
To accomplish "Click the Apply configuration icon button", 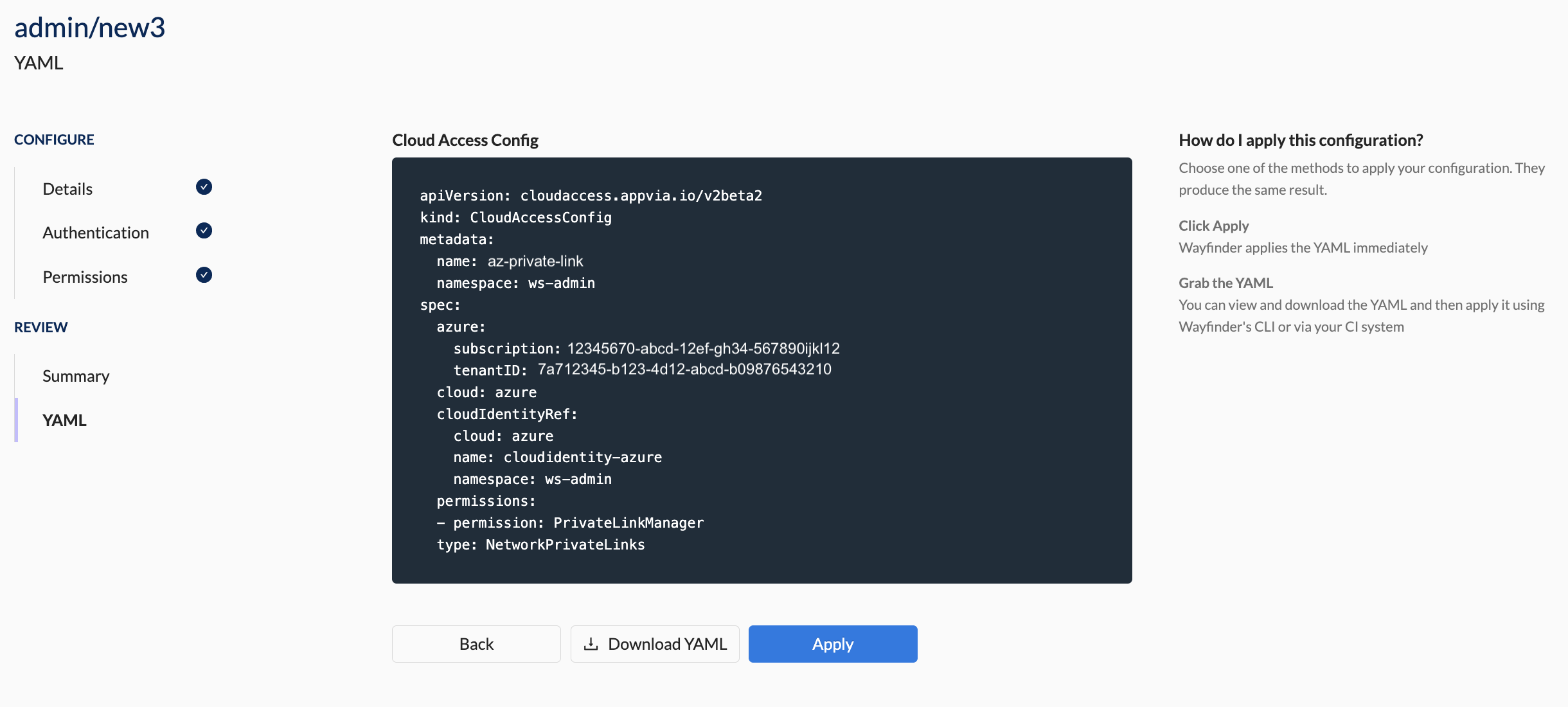I will click(833, 644).
